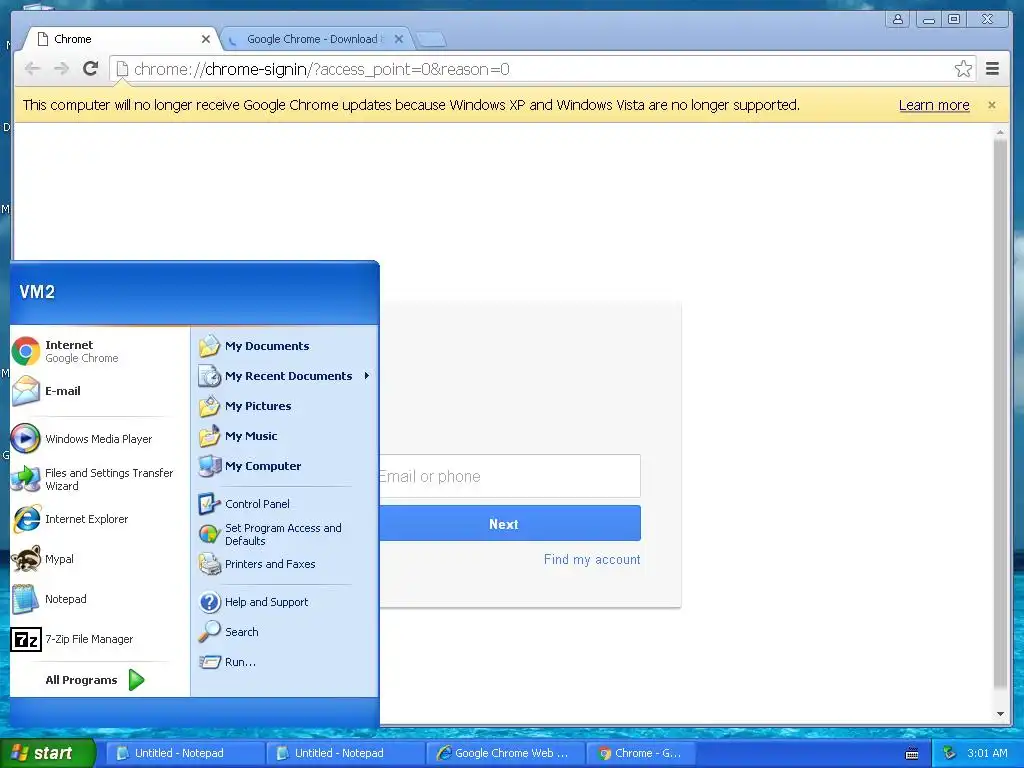Click the keyboard icon in system tray
This screenshot has height=768, width=1024.
point(912,754)
